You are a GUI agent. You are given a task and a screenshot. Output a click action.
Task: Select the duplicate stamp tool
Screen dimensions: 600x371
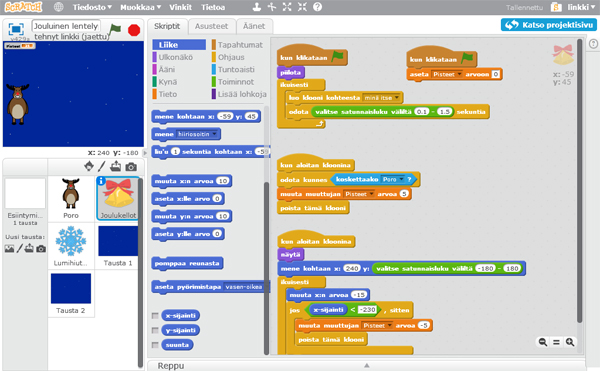(x=257, y=7)
